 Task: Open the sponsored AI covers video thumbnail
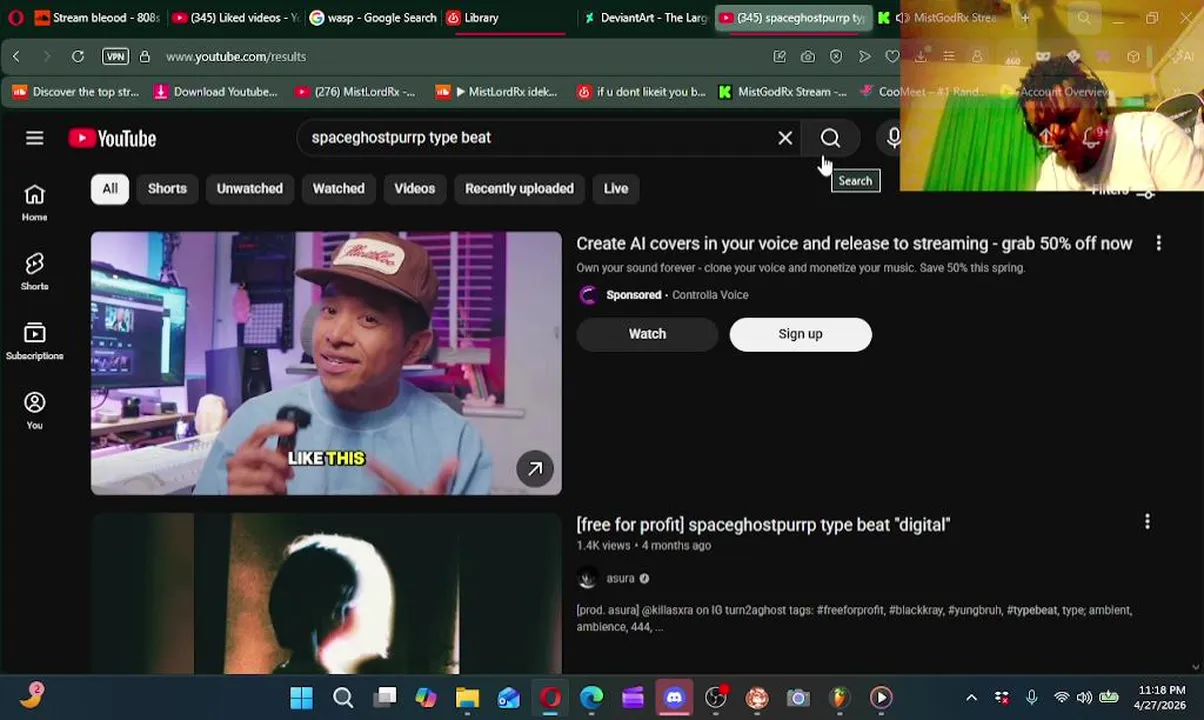click(x=326, y=363)
